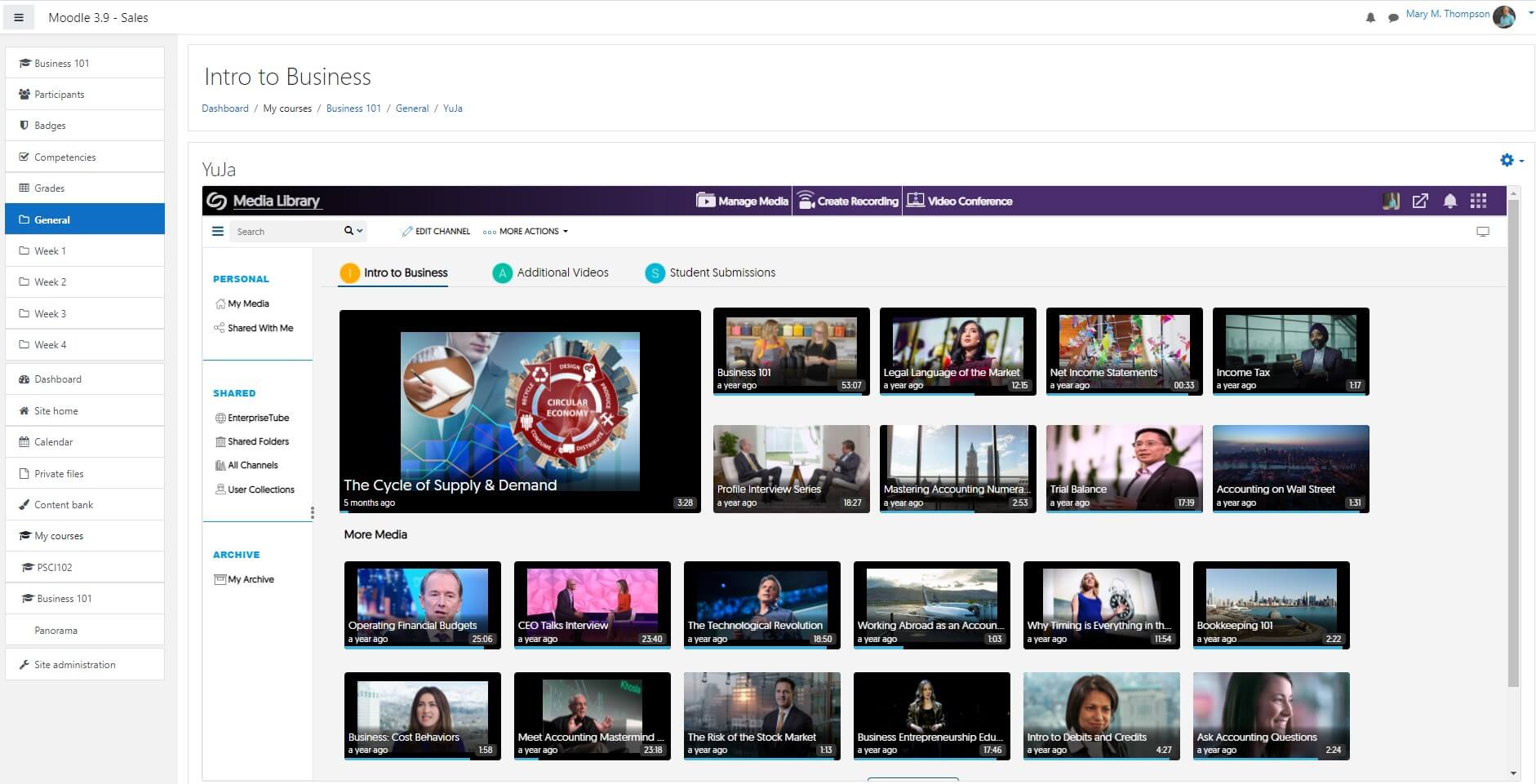Open Legal Language of the Market video

tap(958, 352)
